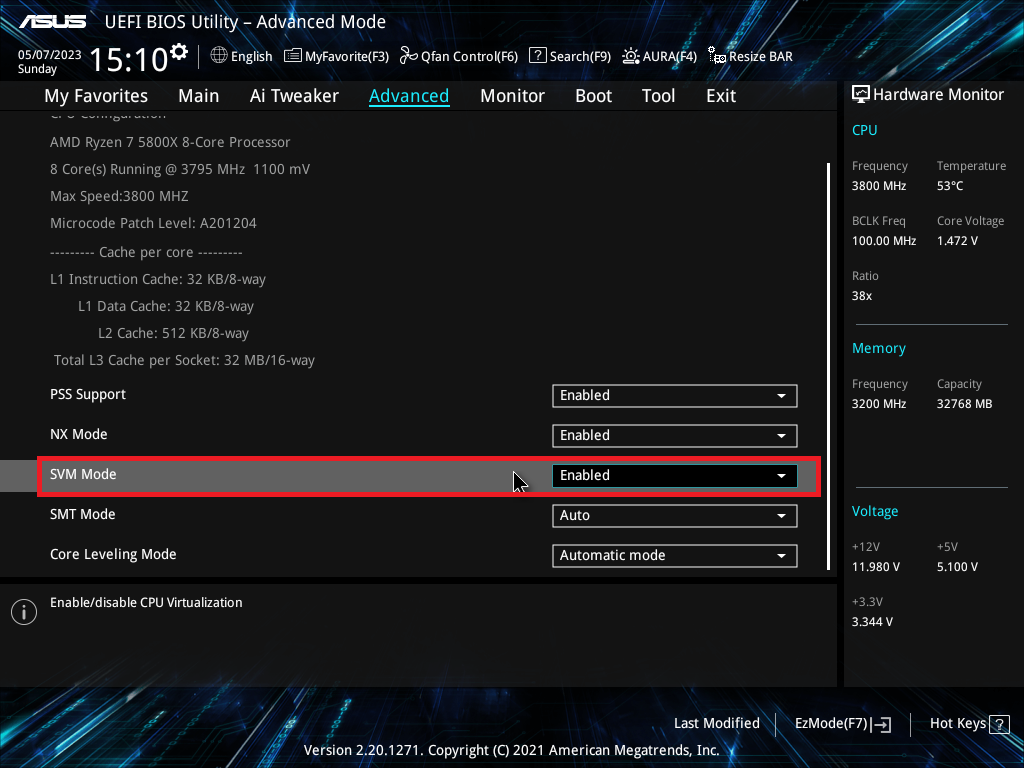Click Last Modified button
The width and height of the screenshot is (1024, 768).
click(716, 724)
